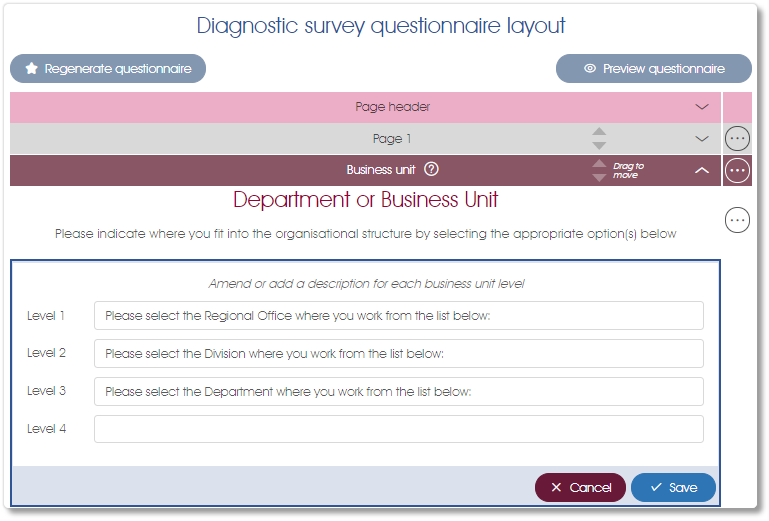Open the Business unit row ellipsis menu
Viewport: 769px width, 521px height.
pyautogui.click(x=737, y=170)
